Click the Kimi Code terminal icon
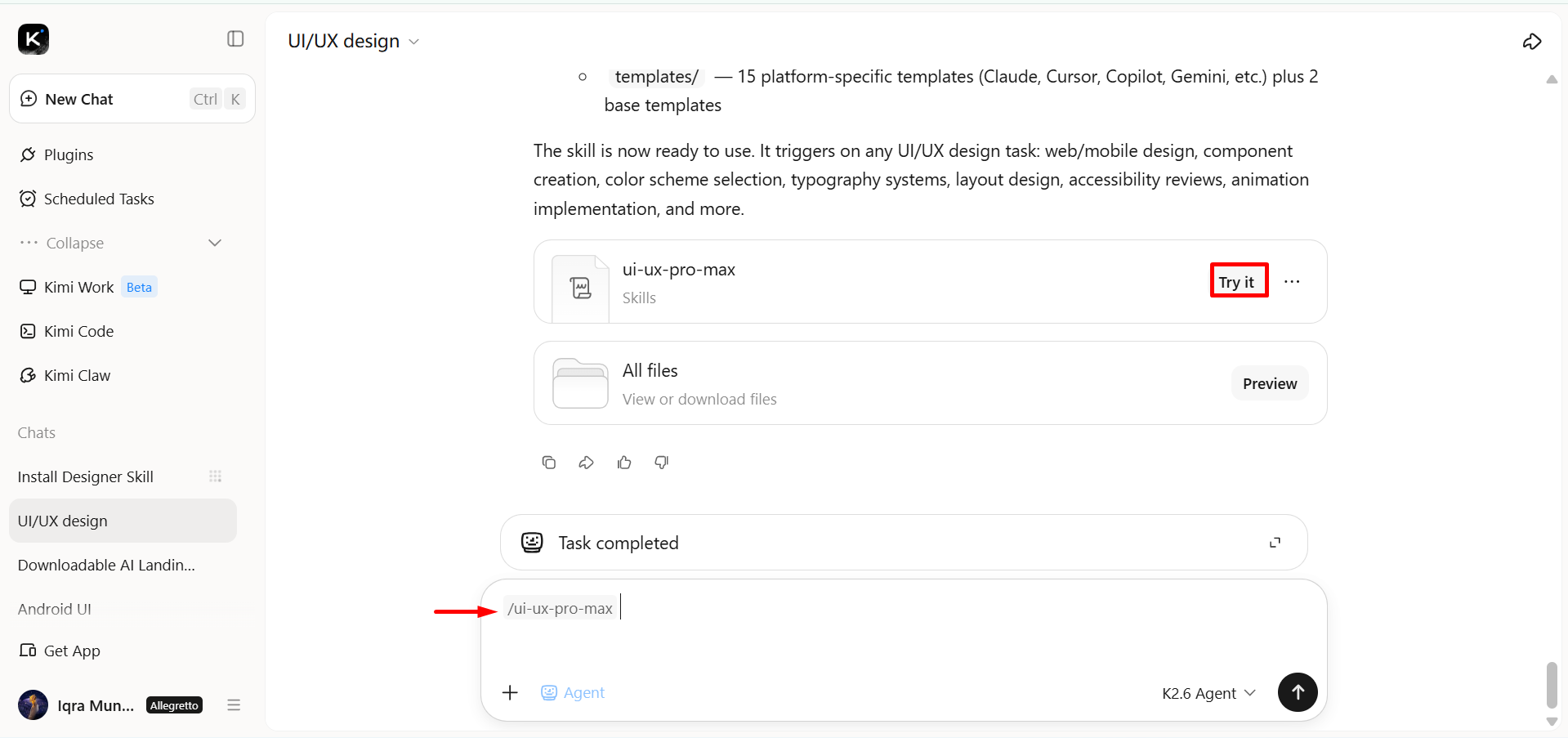 coord(28,331)
